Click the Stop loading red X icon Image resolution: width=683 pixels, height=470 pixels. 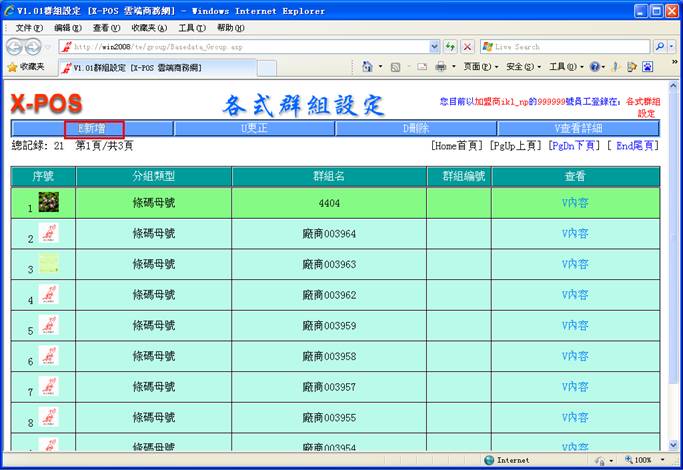tap(467, 47)
